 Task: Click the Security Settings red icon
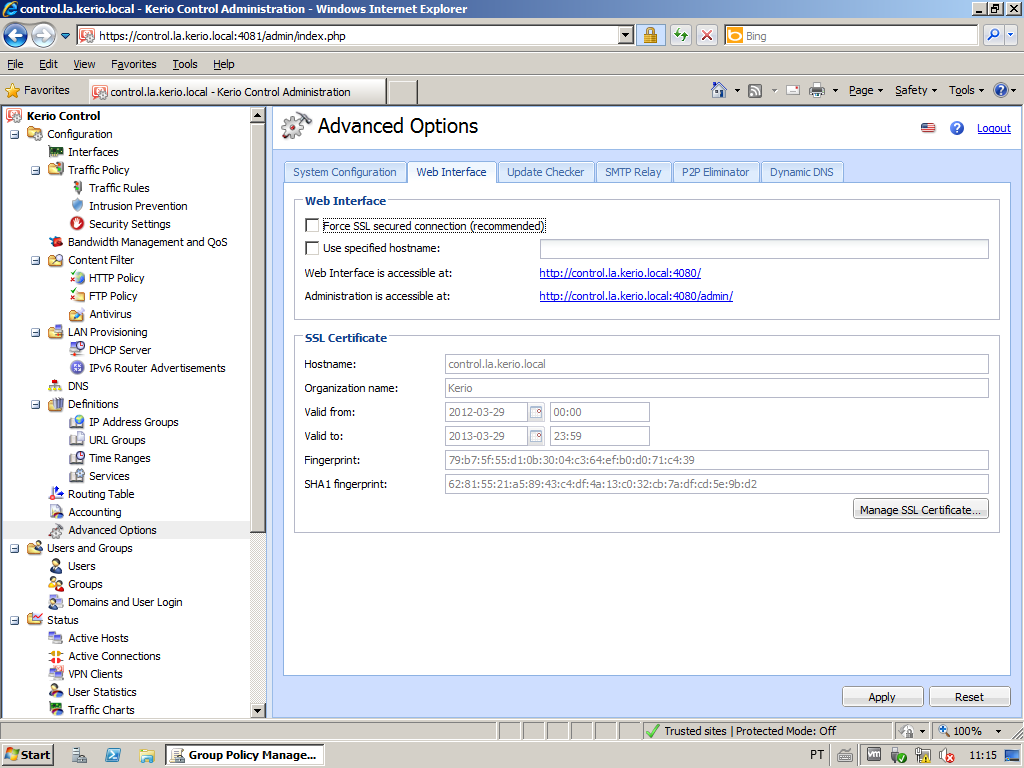point(77,223)
